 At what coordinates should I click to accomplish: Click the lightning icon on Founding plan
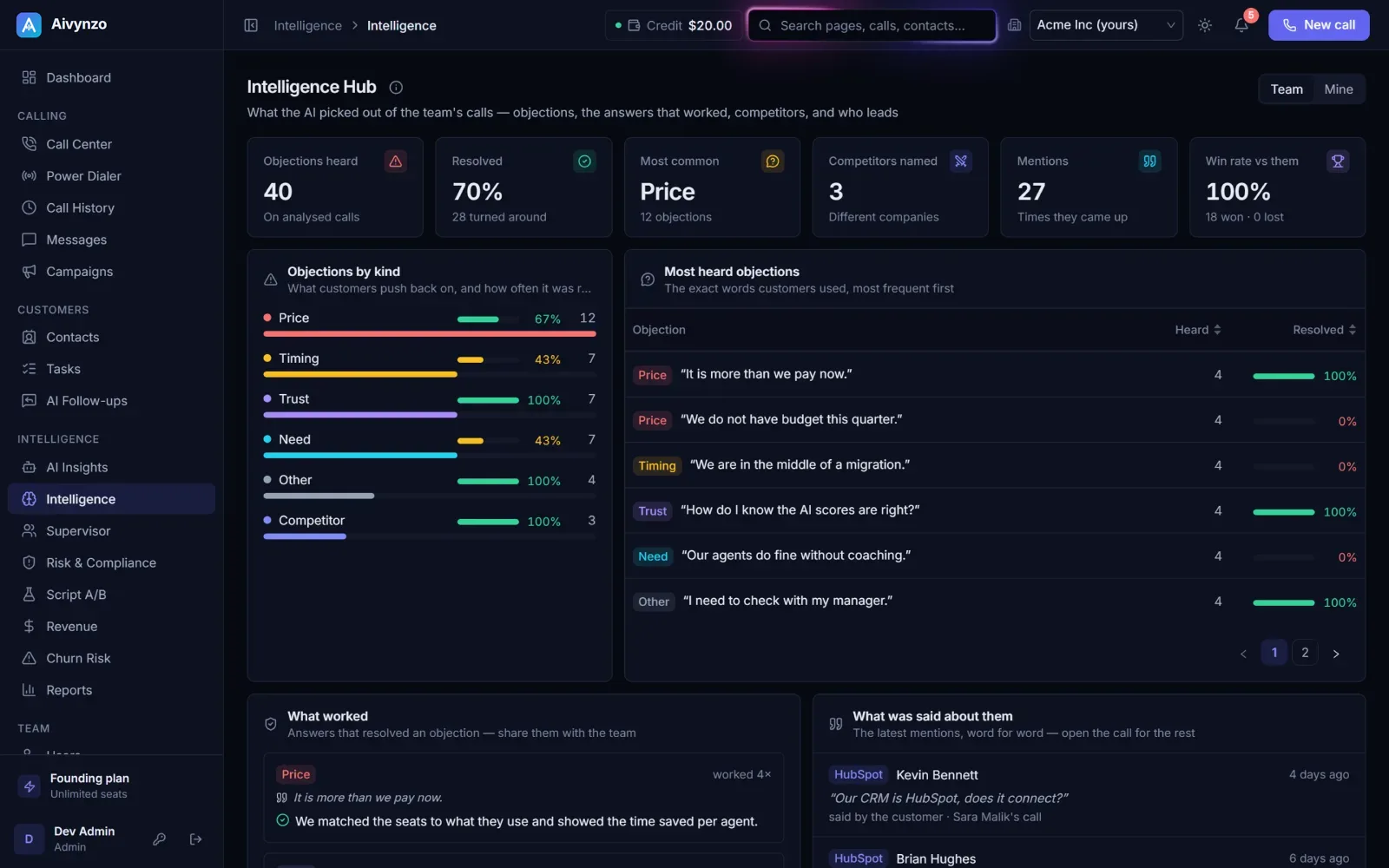(x=30, y=786)
